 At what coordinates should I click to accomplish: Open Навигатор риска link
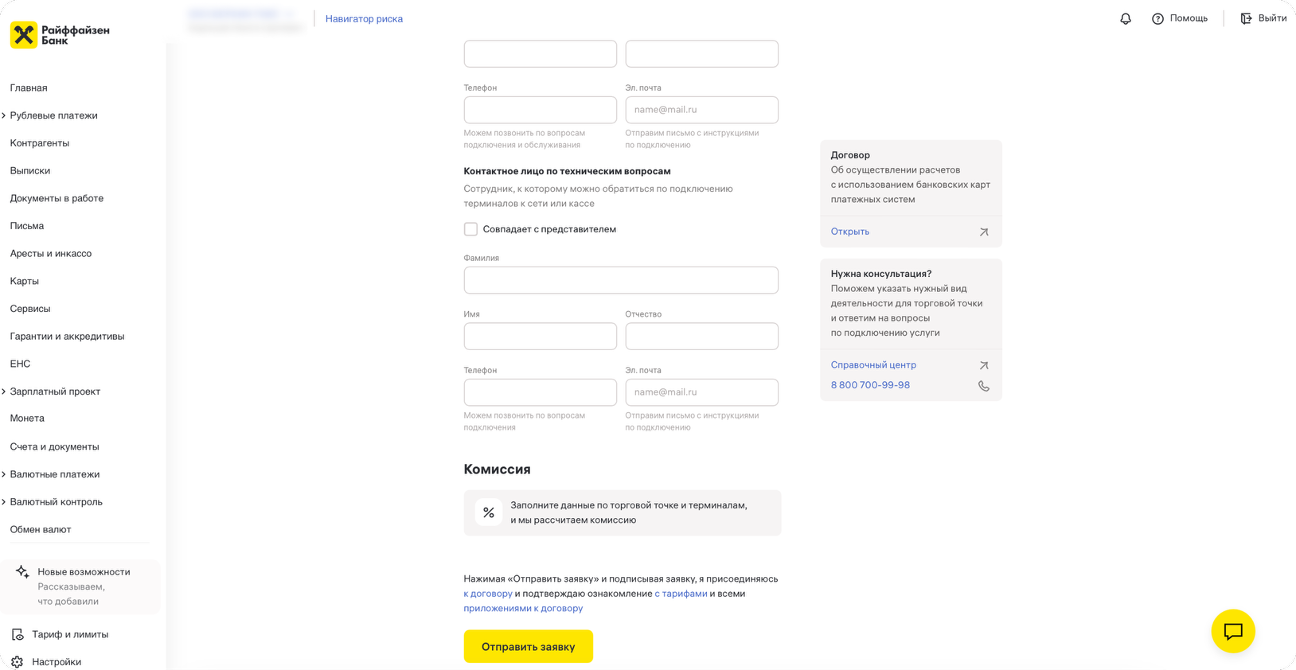pos(364,19)
